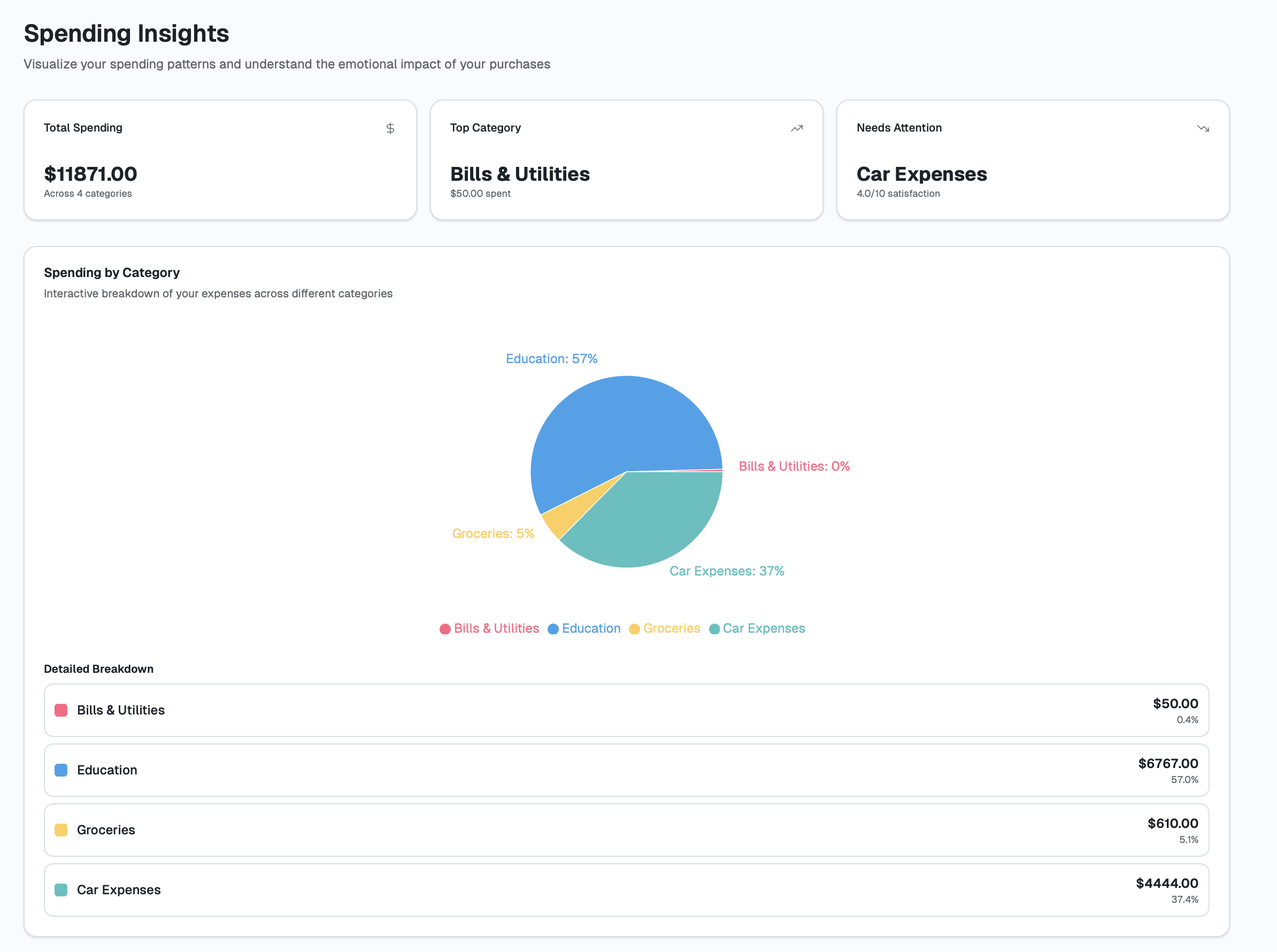Click the pink swatch beside Bills & Utilities row
The width and height of the screenshot is (1277, 952).
[61, 710]
